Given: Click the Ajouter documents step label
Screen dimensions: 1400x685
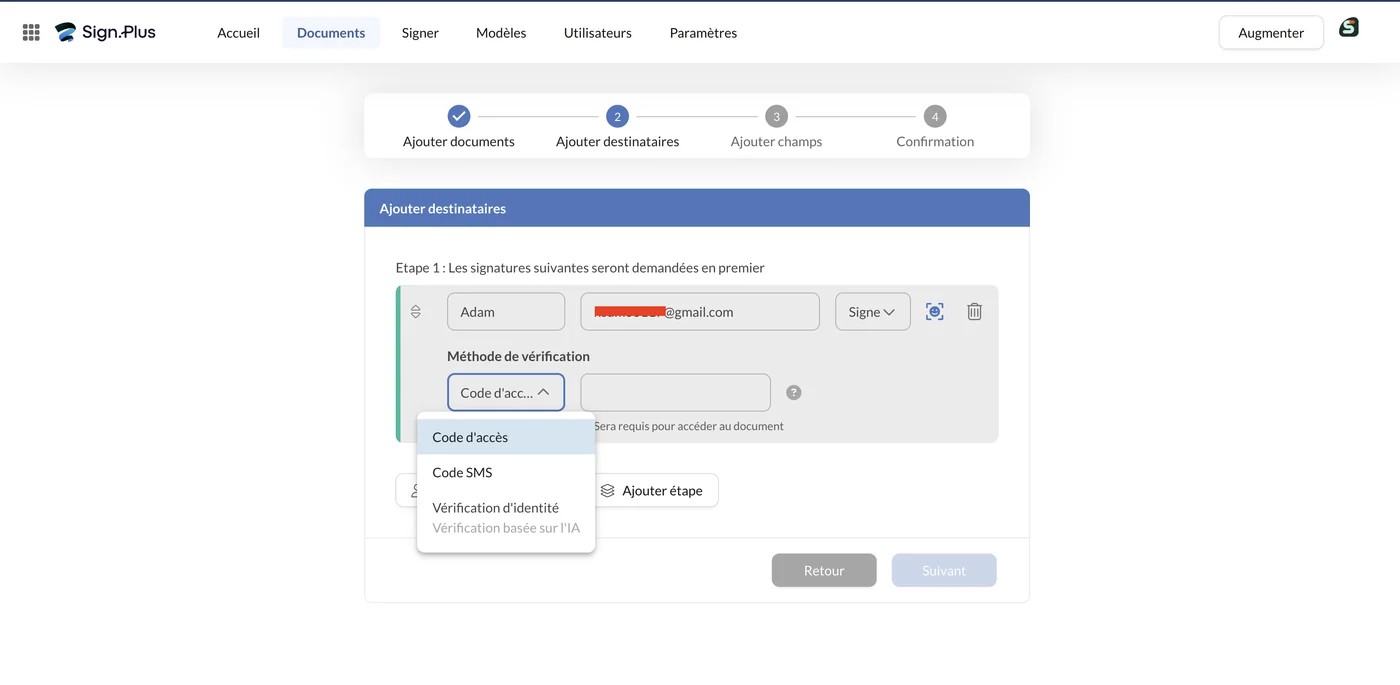Looking at the screenshot, I should coord(459,142).
